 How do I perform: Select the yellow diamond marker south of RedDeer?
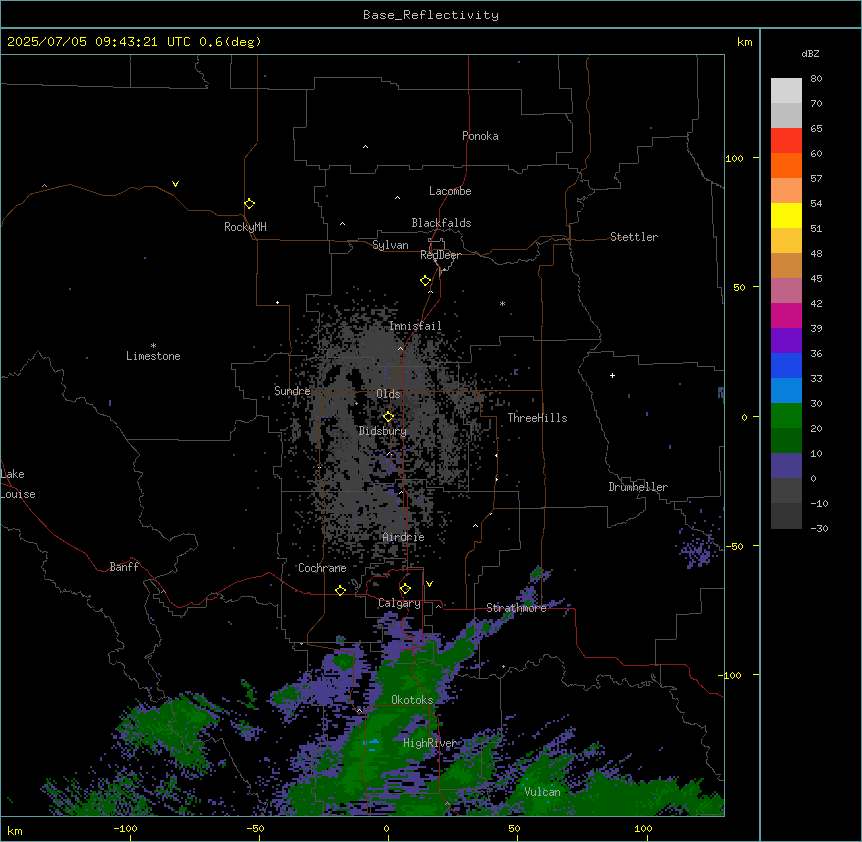click(x=425, y=281)
